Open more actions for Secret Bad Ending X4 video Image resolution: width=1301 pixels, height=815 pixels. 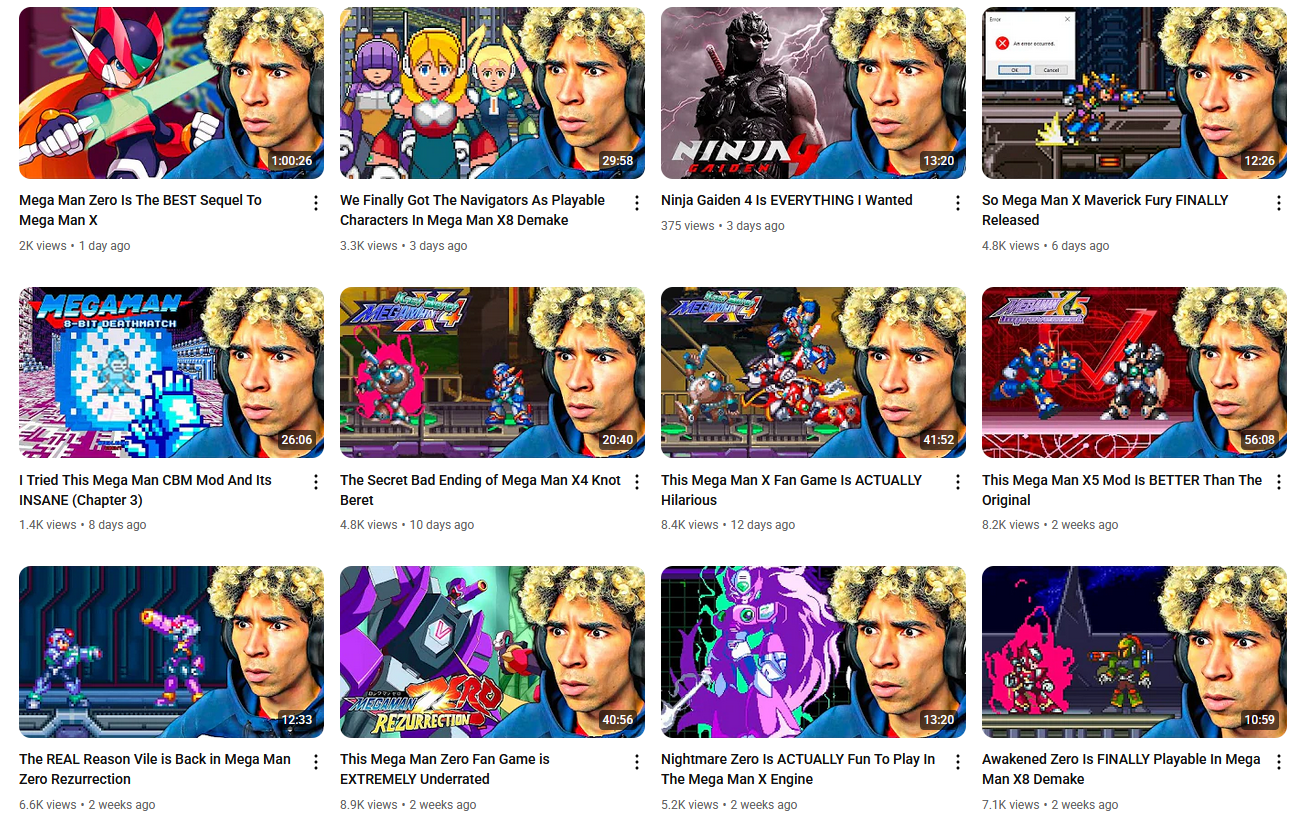pos(637,482)
